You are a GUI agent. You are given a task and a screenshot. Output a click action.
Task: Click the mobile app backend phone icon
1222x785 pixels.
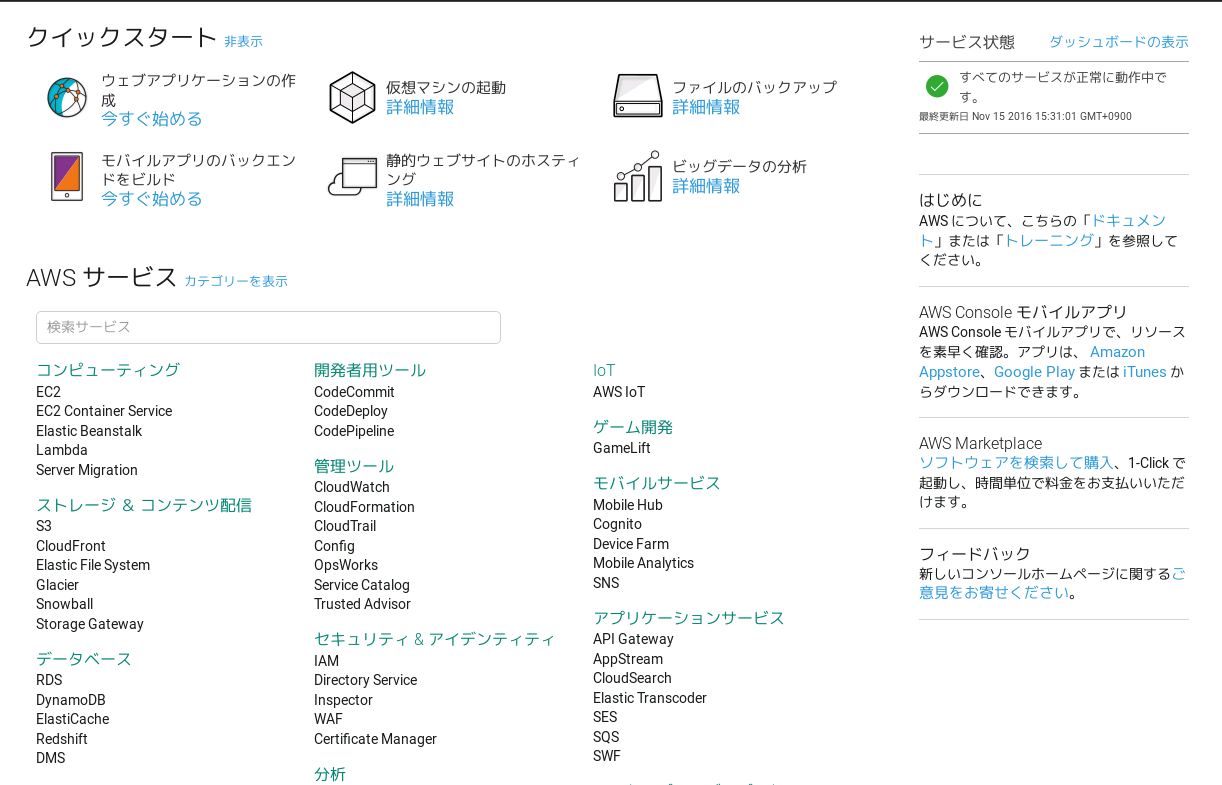pyautogui.click(x=67, y=177)
